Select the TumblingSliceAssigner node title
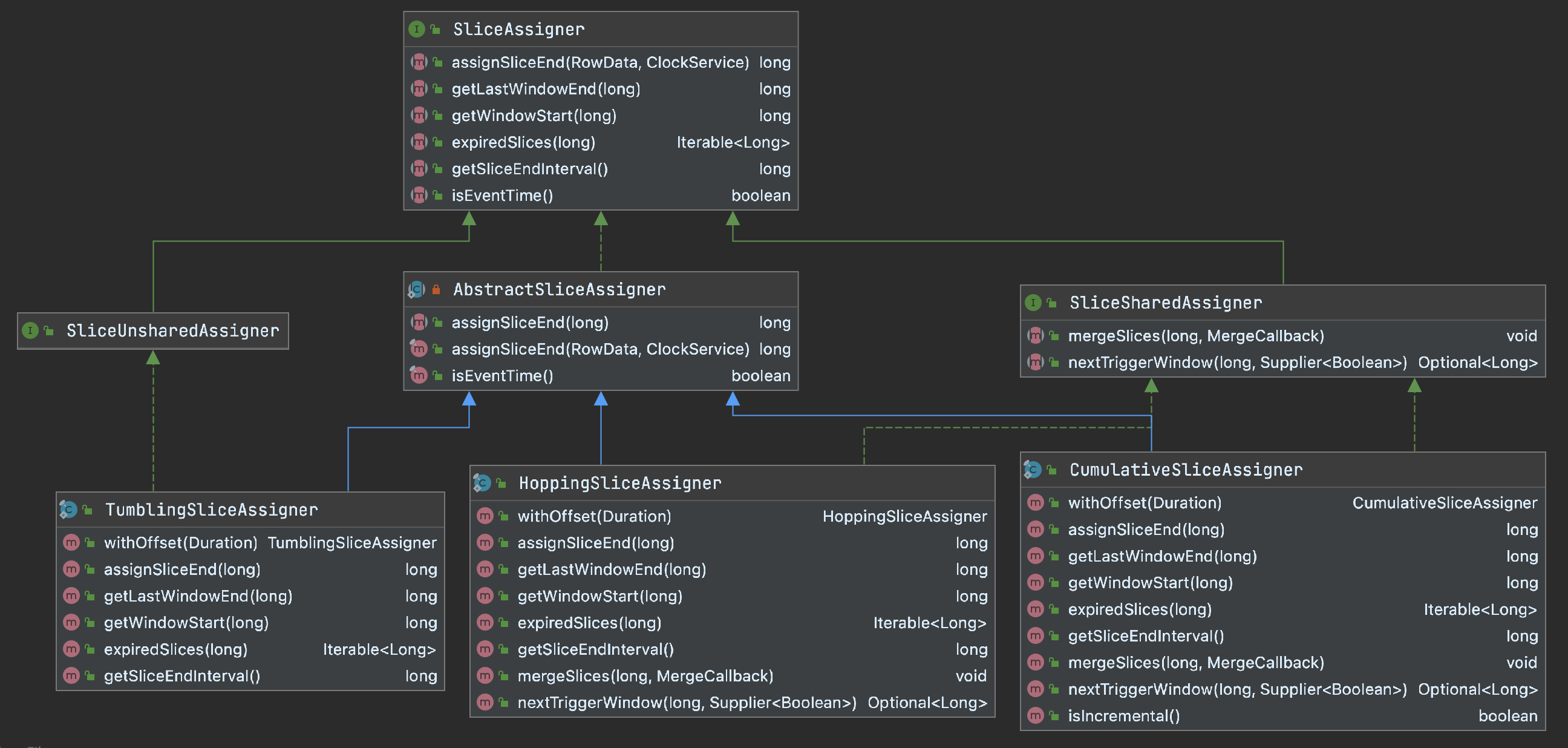Screen dimensions: 1568x748 (211, 509)
